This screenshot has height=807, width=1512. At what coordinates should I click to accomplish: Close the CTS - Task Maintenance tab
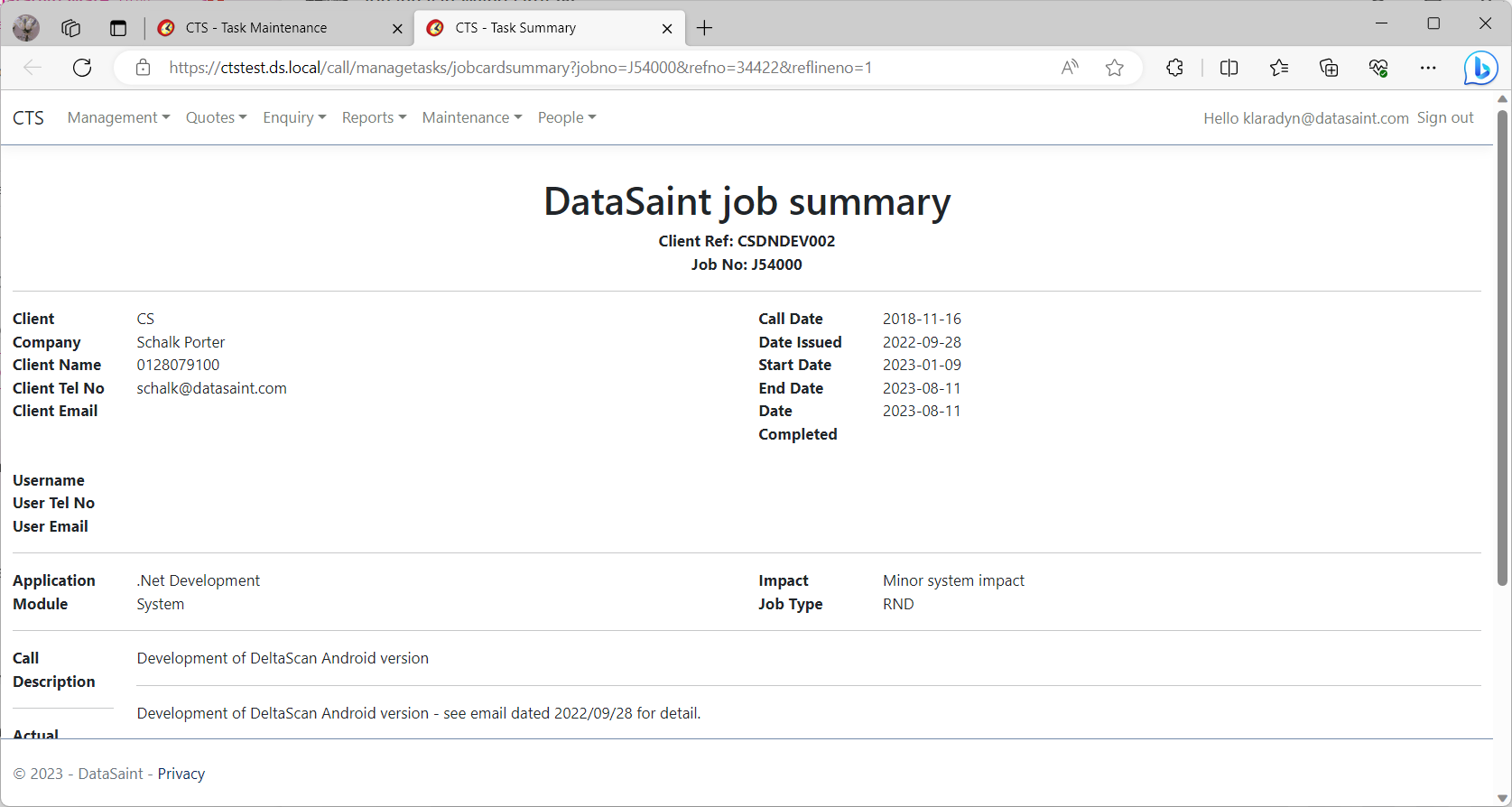[x=397, y=29]
